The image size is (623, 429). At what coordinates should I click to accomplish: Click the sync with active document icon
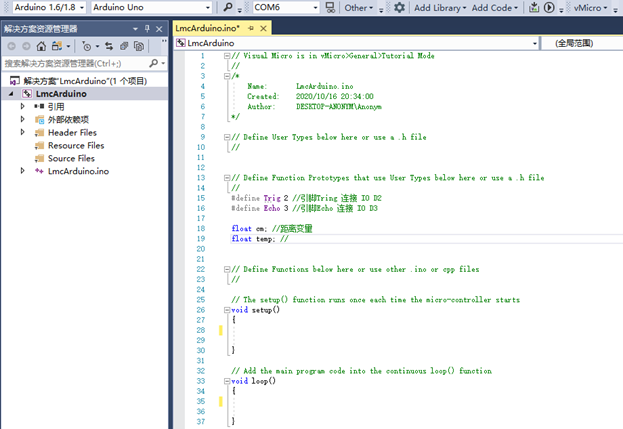click(x=109, y=46)
